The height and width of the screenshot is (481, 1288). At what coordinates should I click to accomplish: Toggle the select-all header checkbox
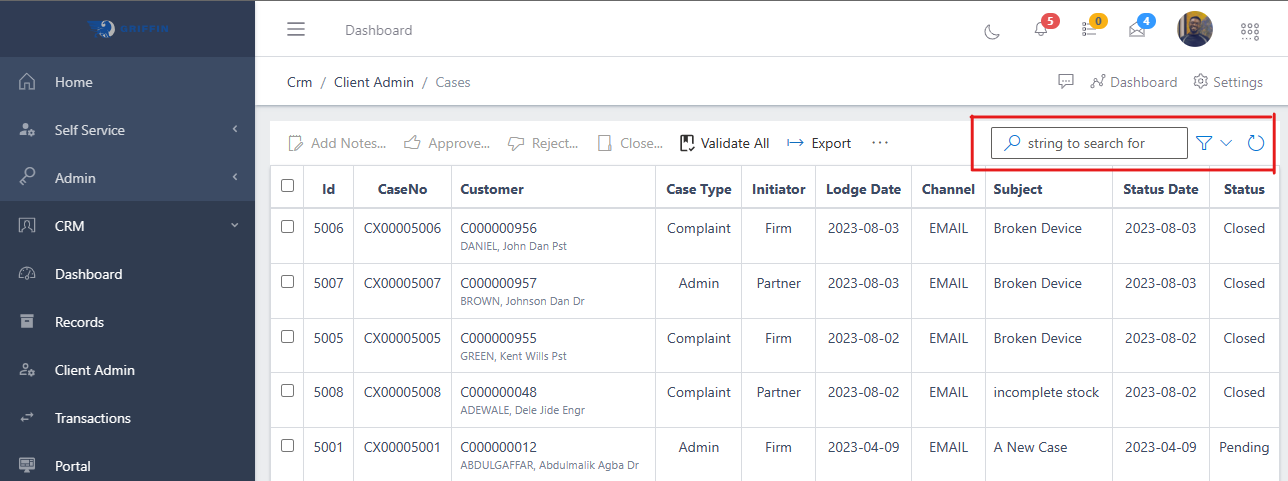click(288, 186)
